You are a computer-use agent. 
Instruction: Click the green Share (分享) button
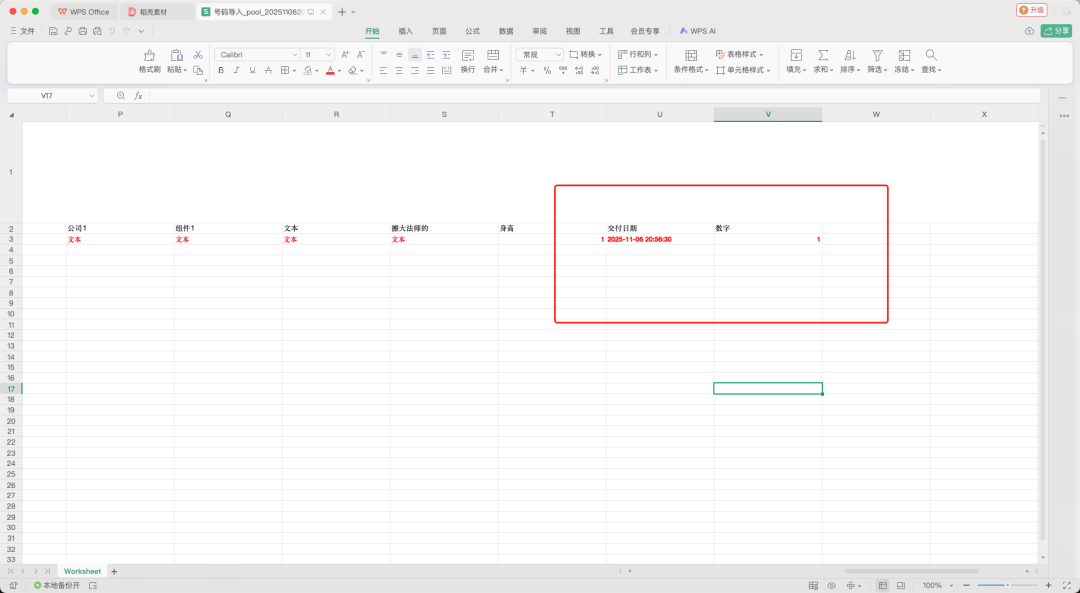click(x=1056, y=31)
